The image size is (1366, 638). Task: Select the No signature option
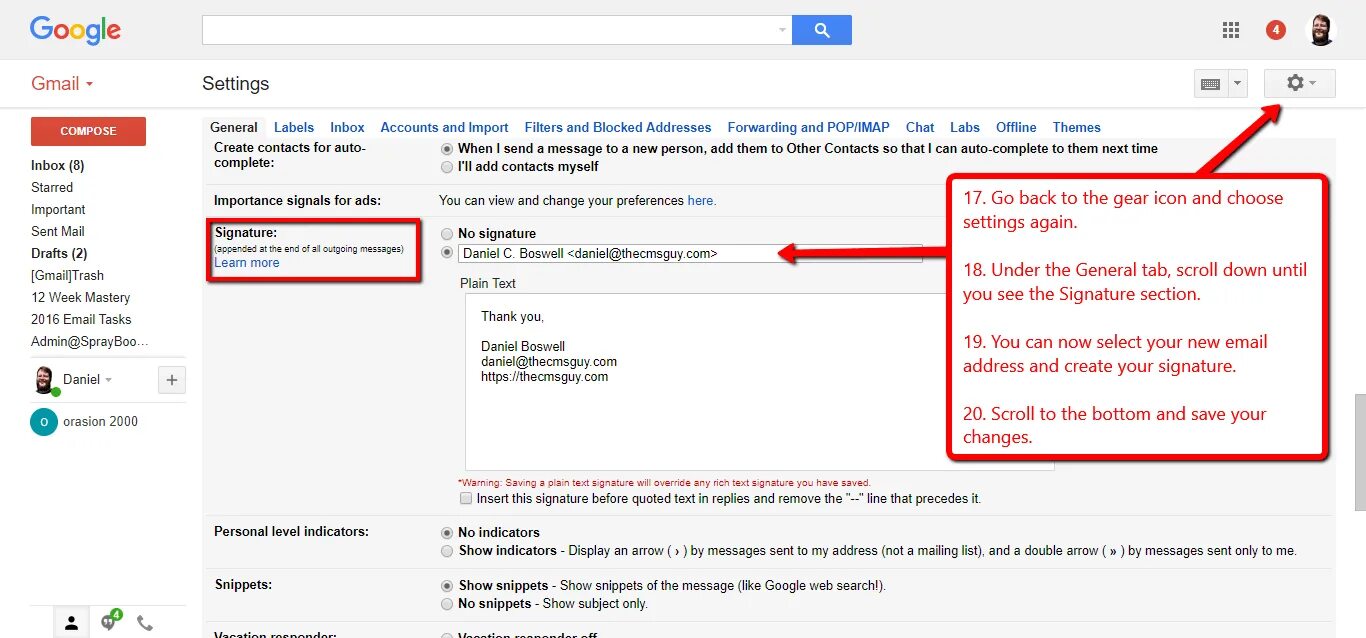(x=447, y=234)
